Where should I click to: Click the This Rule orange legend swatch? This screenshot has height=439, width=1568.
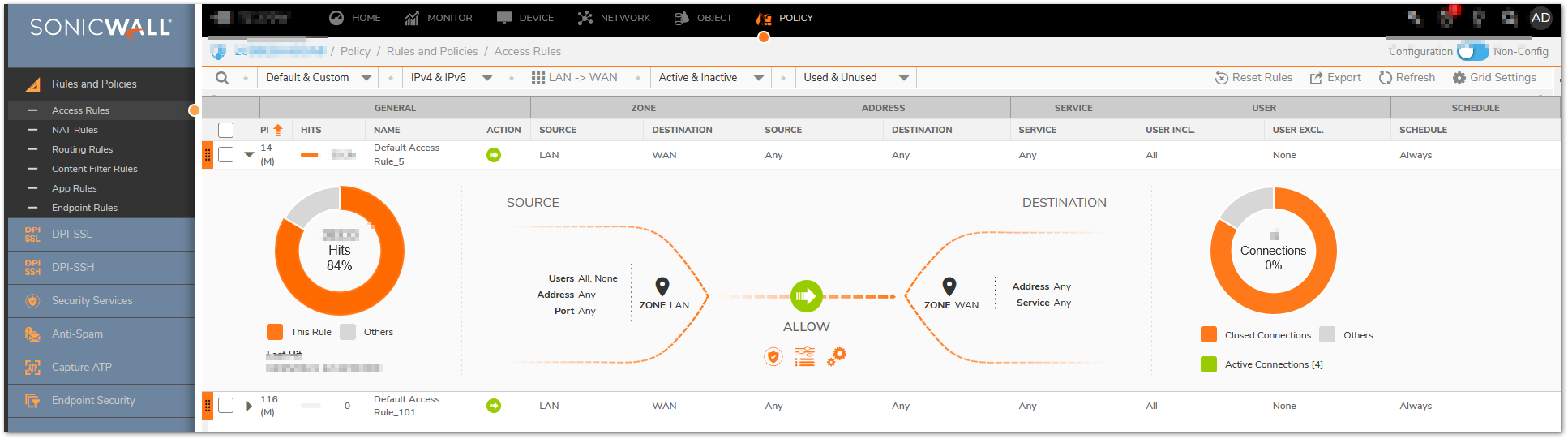[x=275, y=332]
